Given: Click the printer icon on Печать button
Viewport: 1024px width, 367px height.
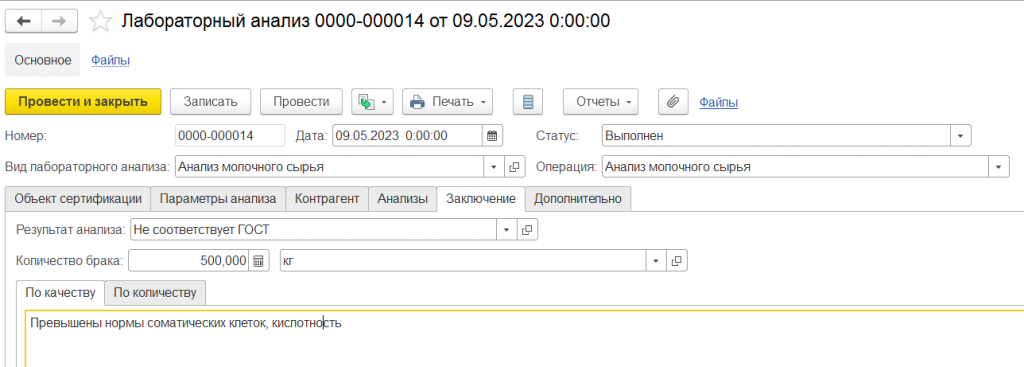Looking at the screenshot, I should [417, 102].
